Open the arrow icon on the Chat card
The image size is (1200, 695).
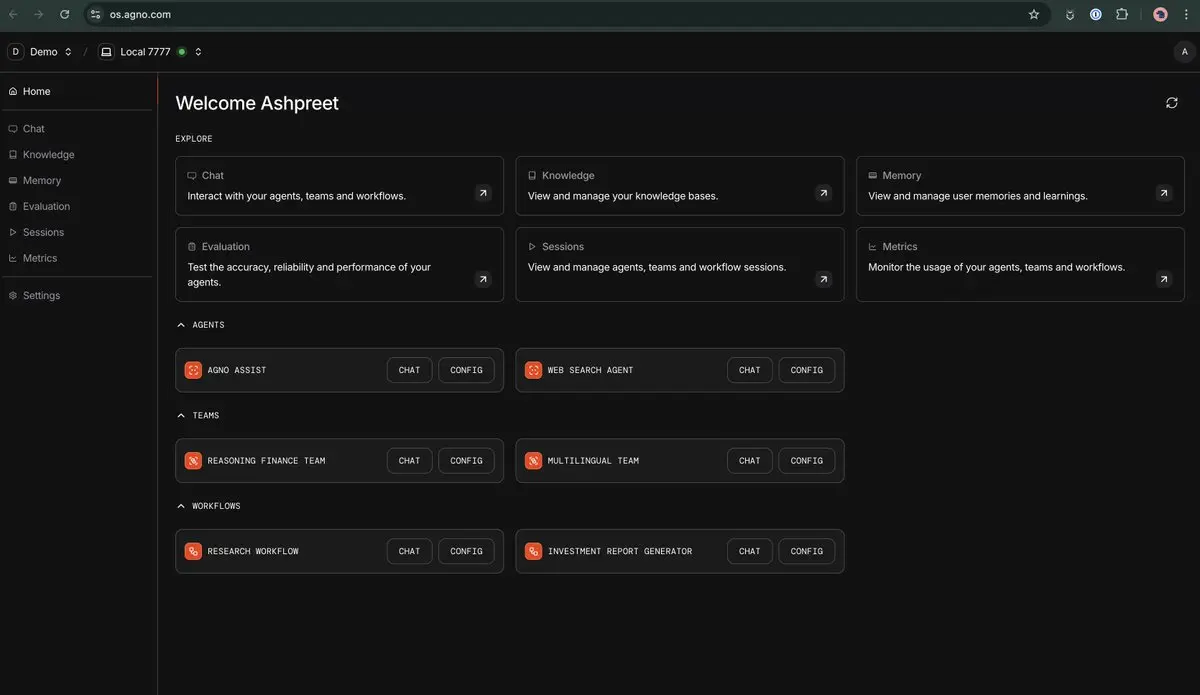click(x=483, y=193)
